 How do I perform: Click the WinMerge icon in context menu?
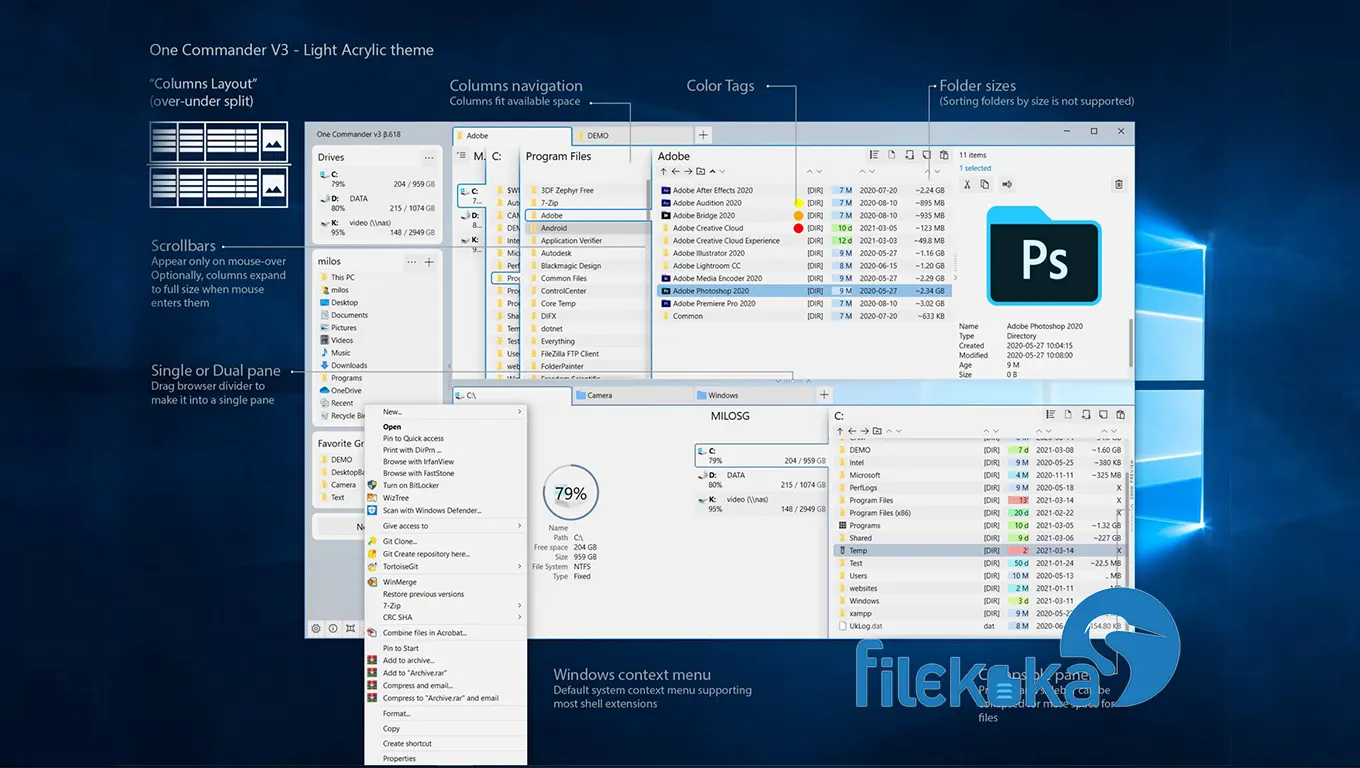click(x=373, y=582)
